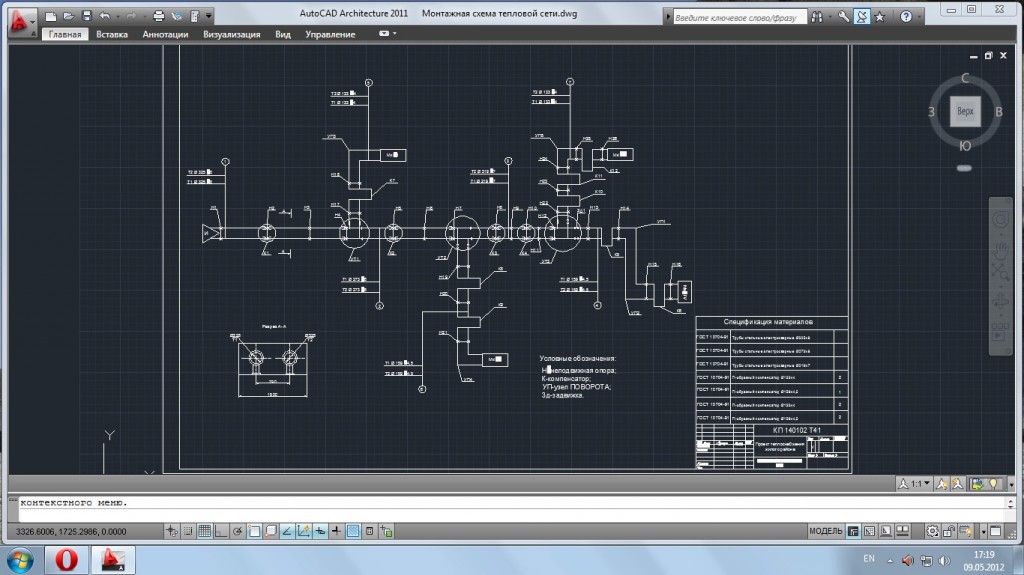Open Favorites star icon

pos(880,17)
